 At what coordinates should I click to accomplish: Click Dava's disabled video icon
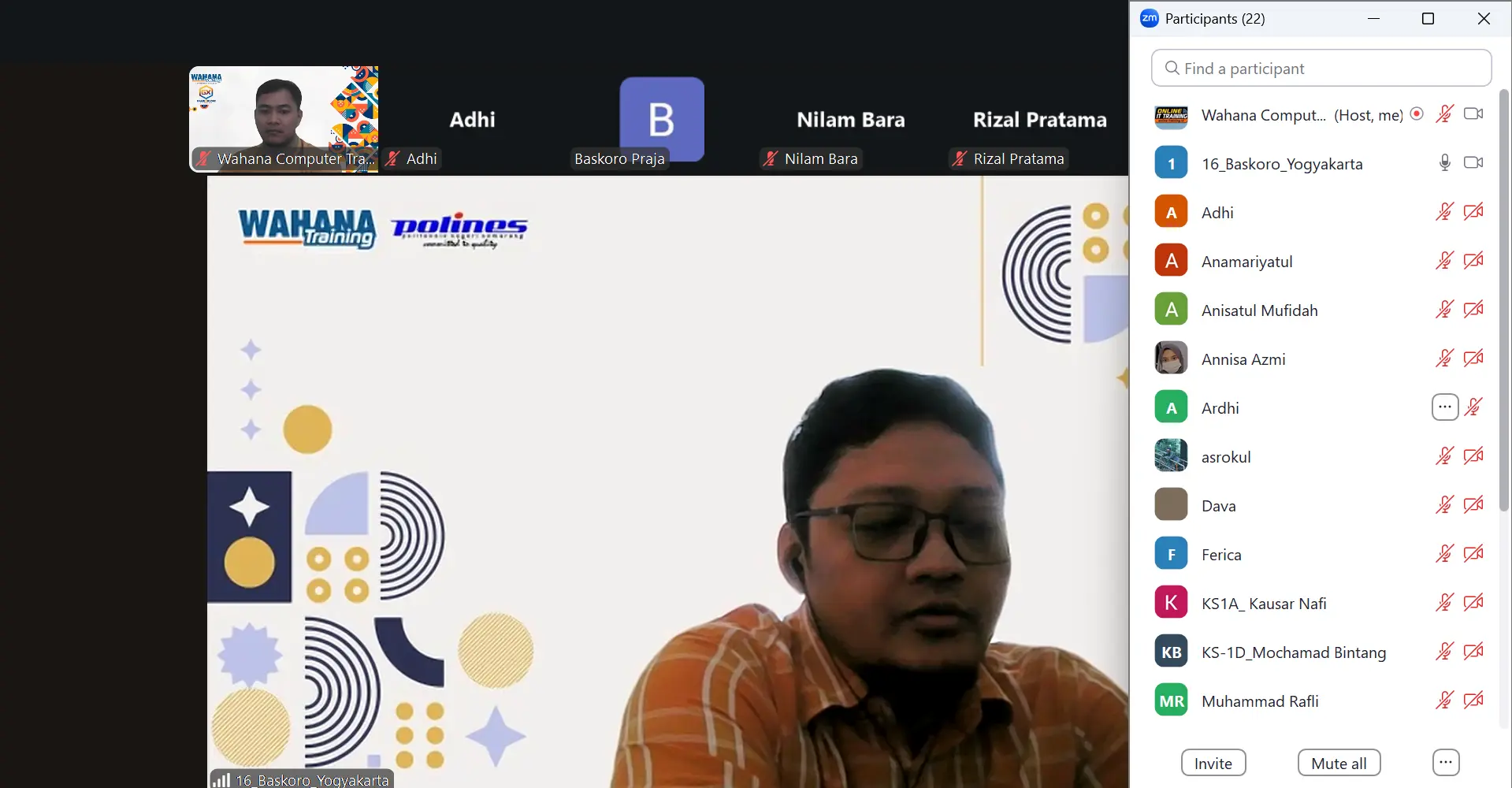click(1473, 505)
